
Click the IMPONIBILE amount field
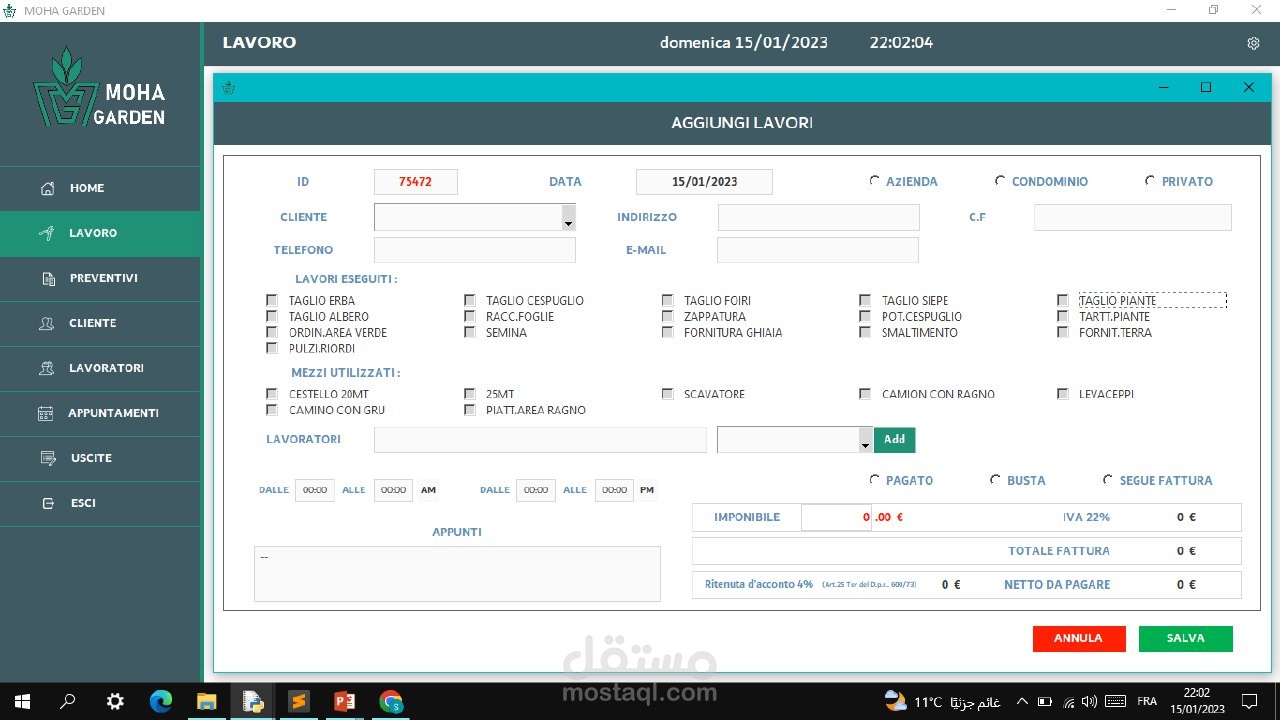click(836, 517)
